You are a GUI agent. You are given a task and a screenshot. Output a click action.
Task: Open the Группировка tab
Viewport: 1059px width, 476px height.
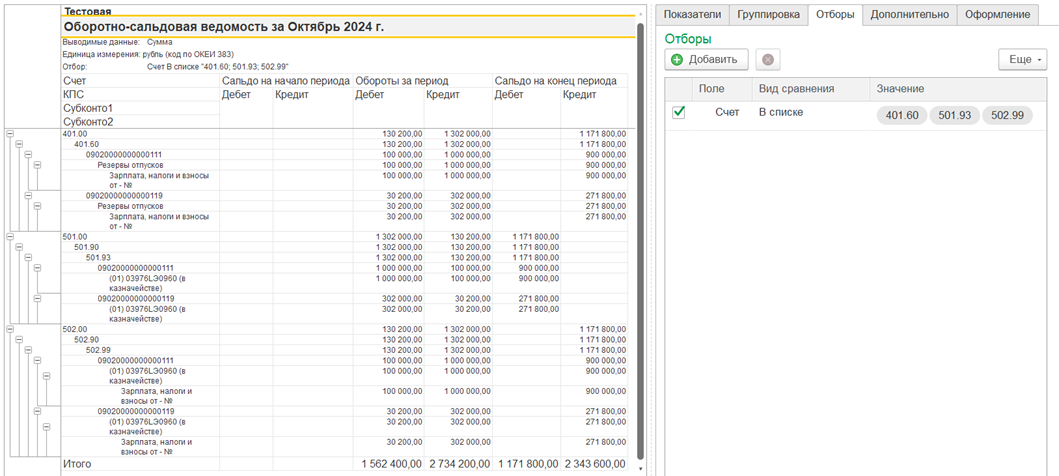[768, 14]
